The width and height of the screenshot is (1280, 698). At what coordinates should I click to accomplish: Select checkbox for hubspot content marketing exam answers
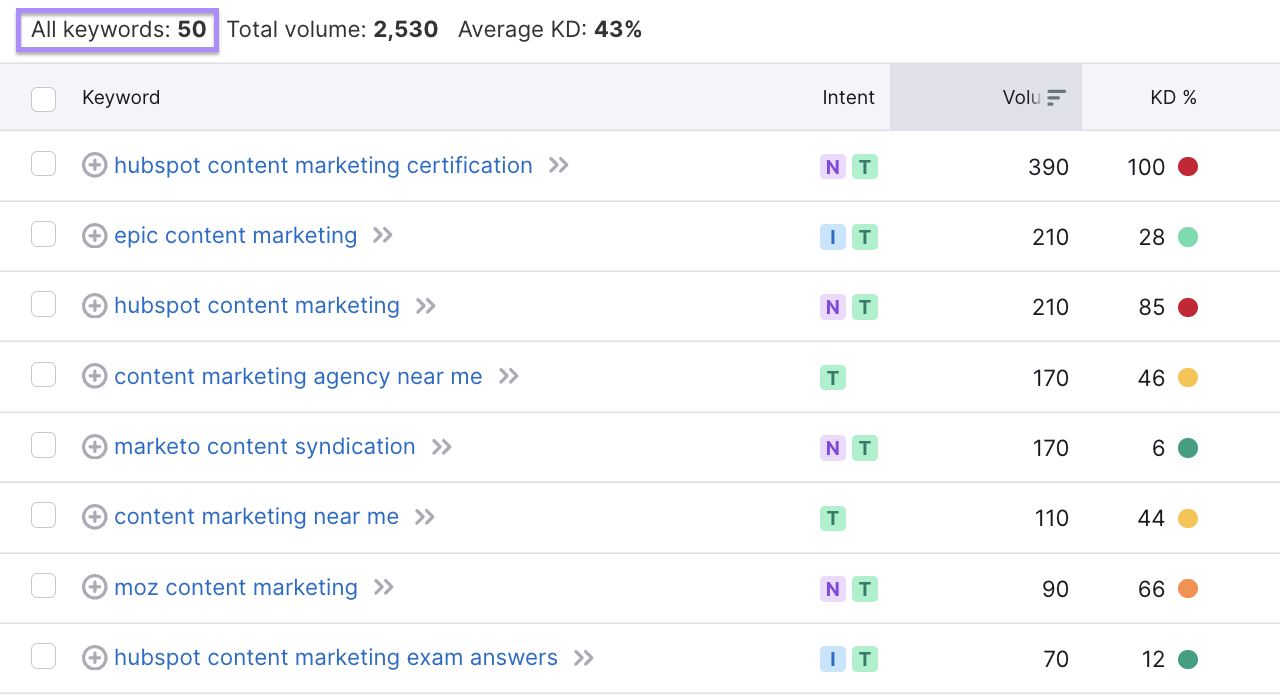pyautogui.click(x=43, y=656)
